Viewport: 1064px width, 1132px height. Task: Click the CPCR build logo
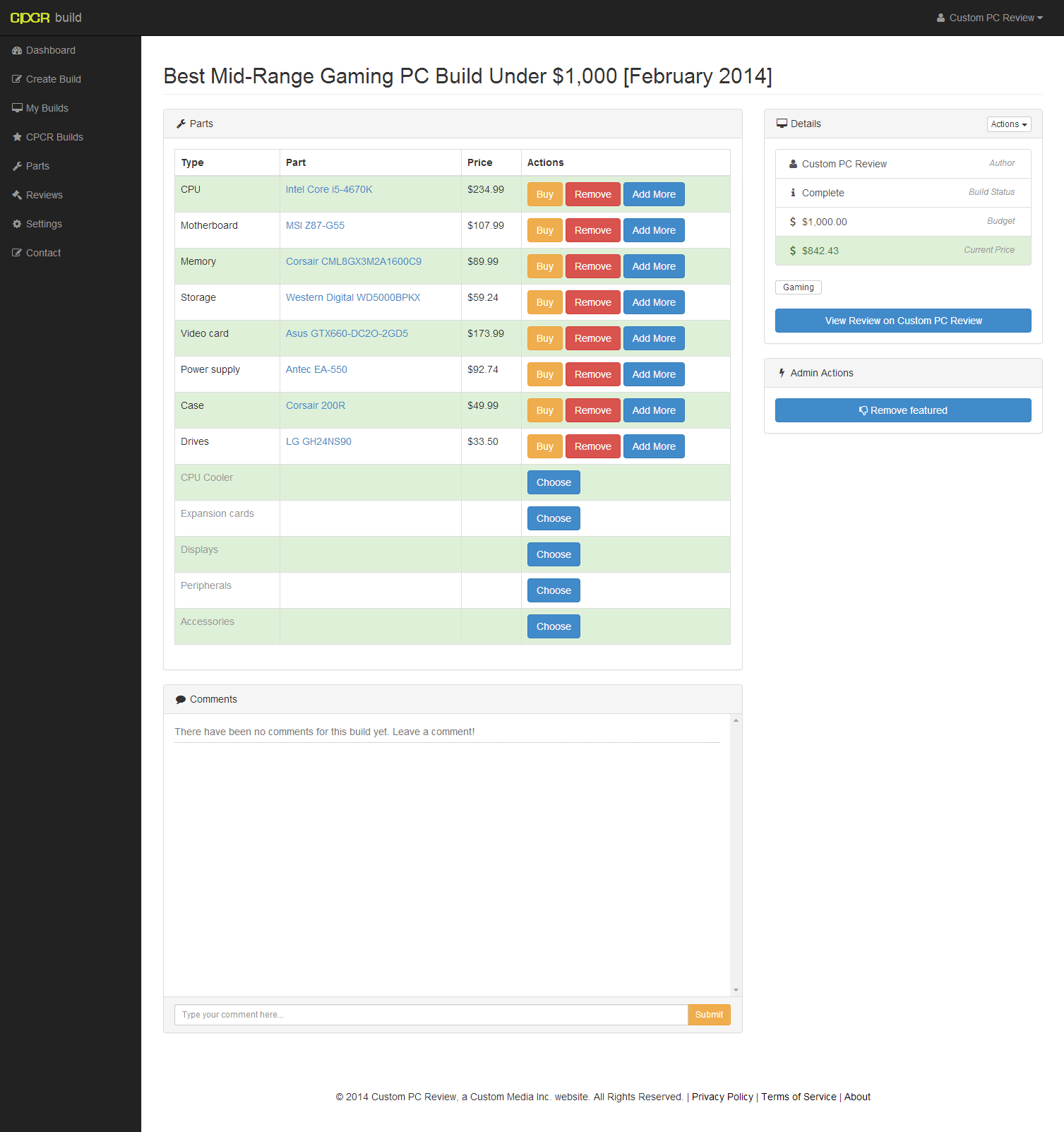46,18
